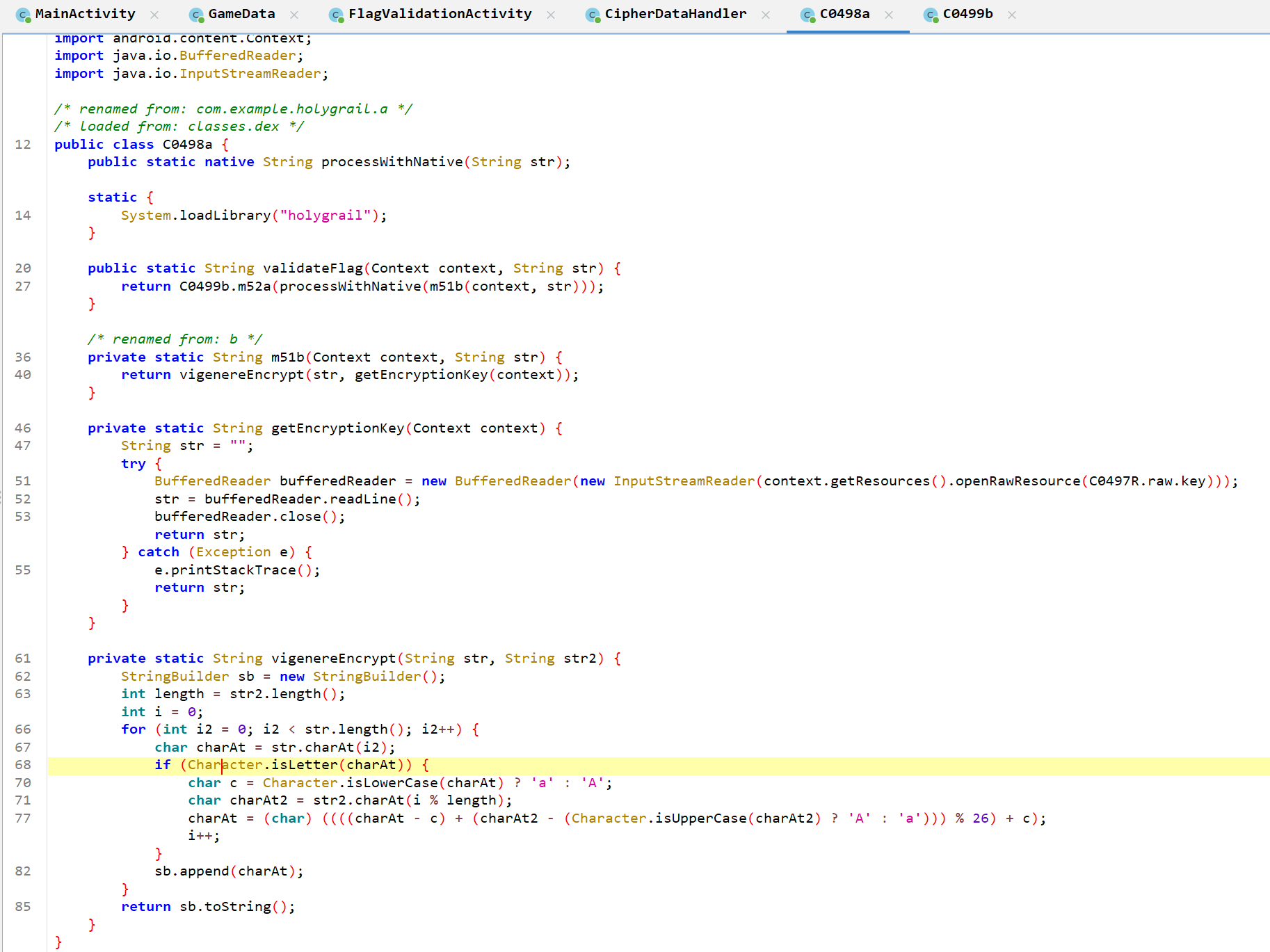Close the MainActivity tab
This screenshot has width=1270, height=952.
tap(154, 15)
